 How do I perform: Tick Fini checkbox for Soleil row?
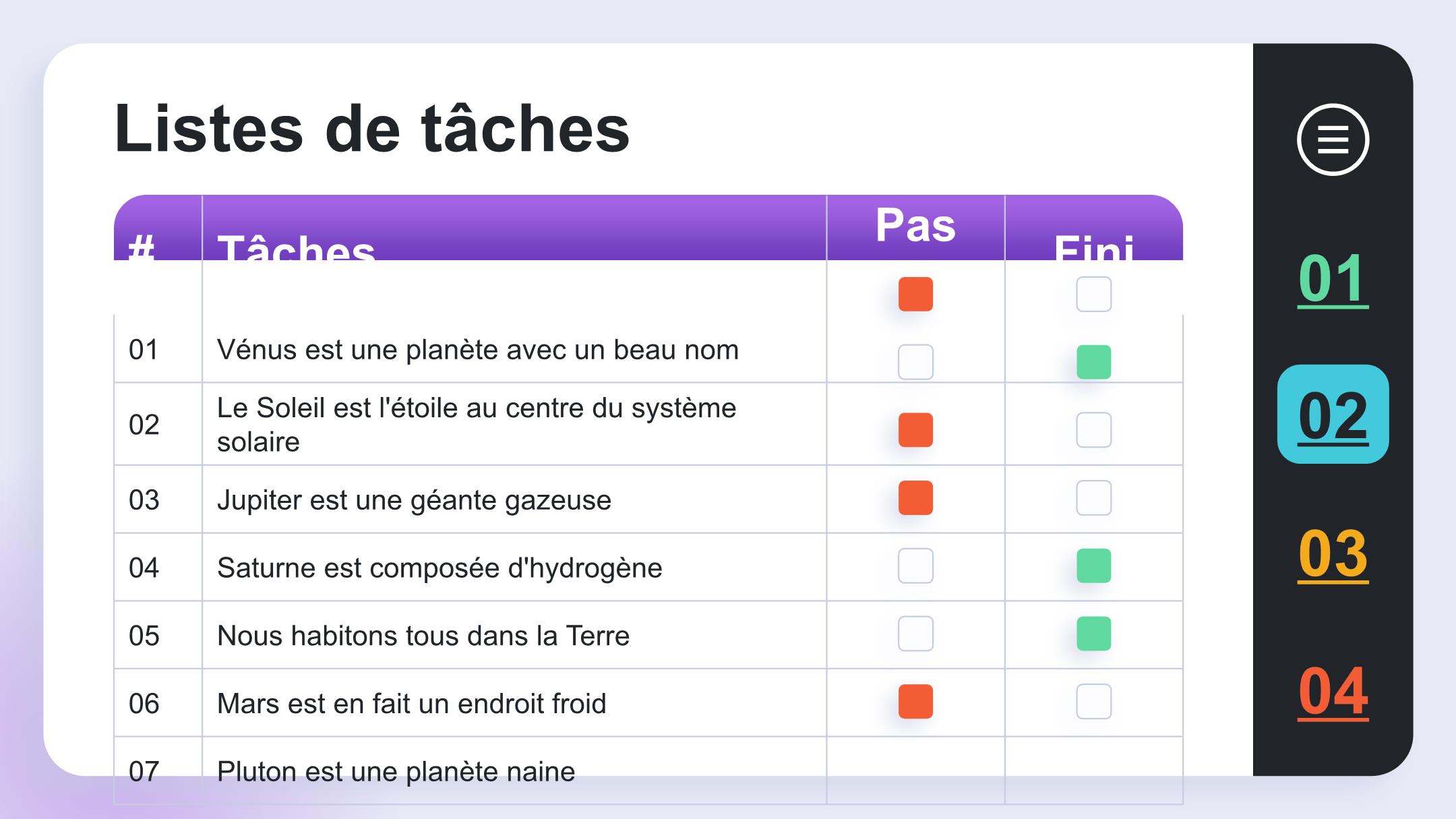tap(1093, 430)
